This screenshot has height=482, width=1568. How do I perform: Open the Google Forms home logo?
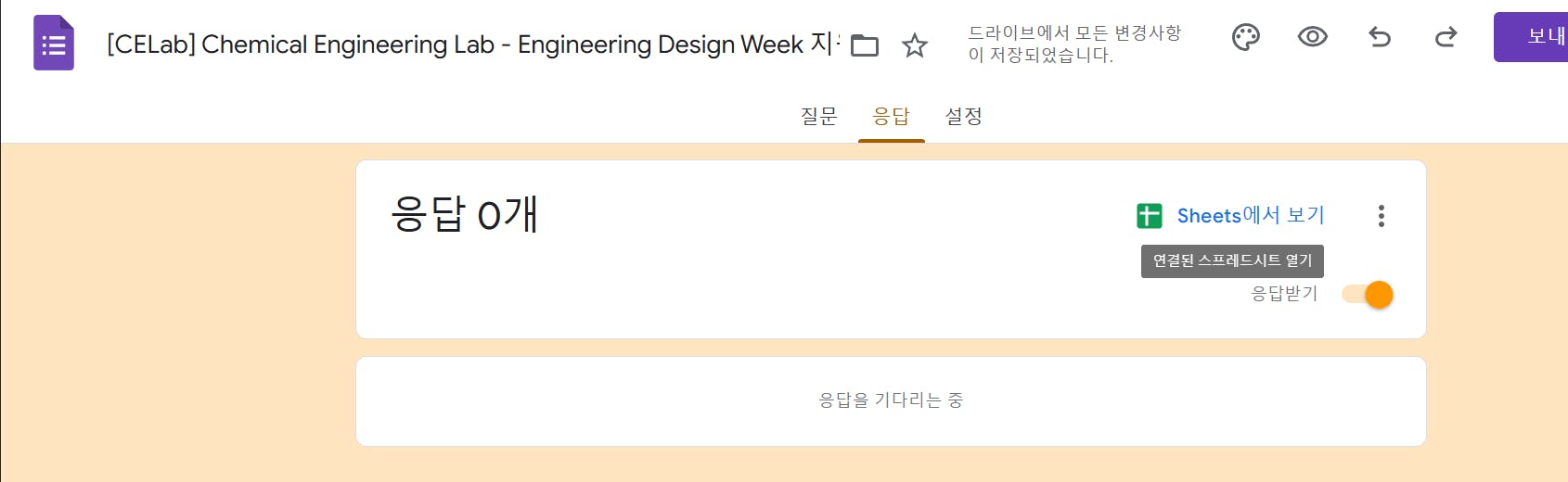(54, 43)
